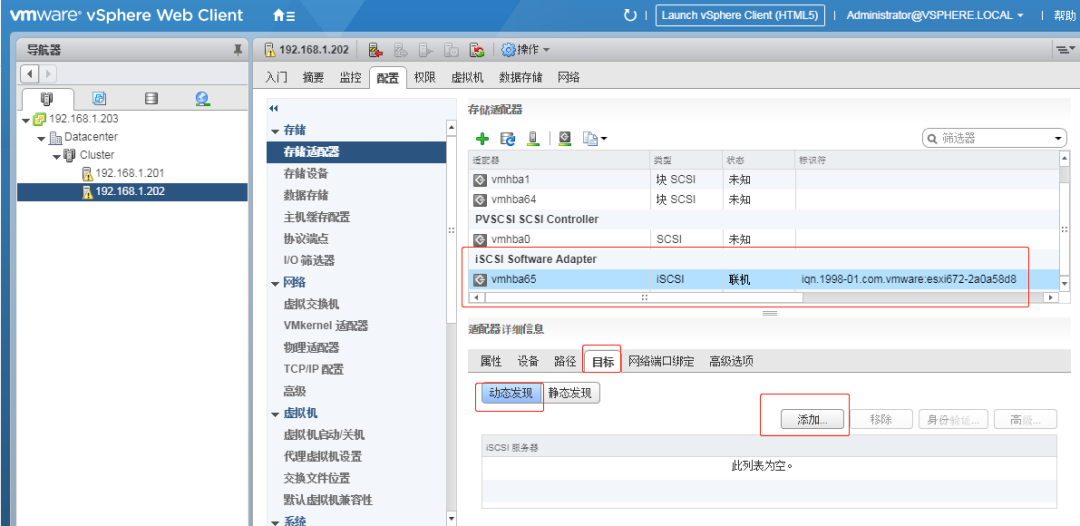Collapse the 网络 section

(x=275, y=283)
